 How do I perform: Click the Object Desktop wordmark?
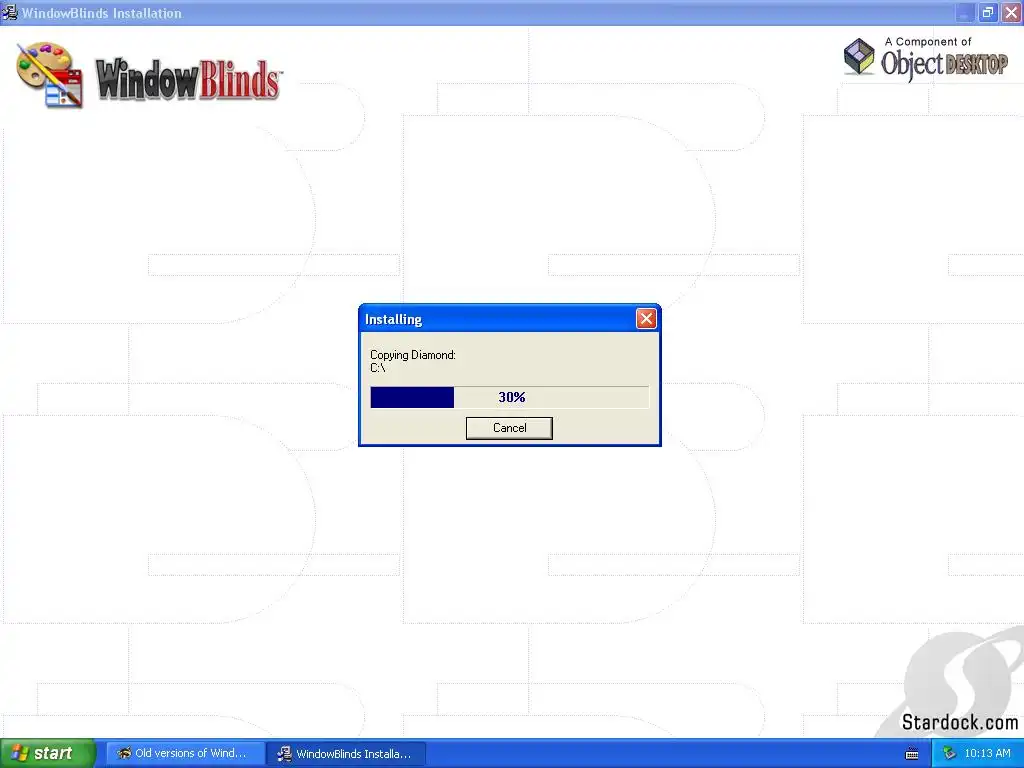pyautogui.click(x=944, y=63)
